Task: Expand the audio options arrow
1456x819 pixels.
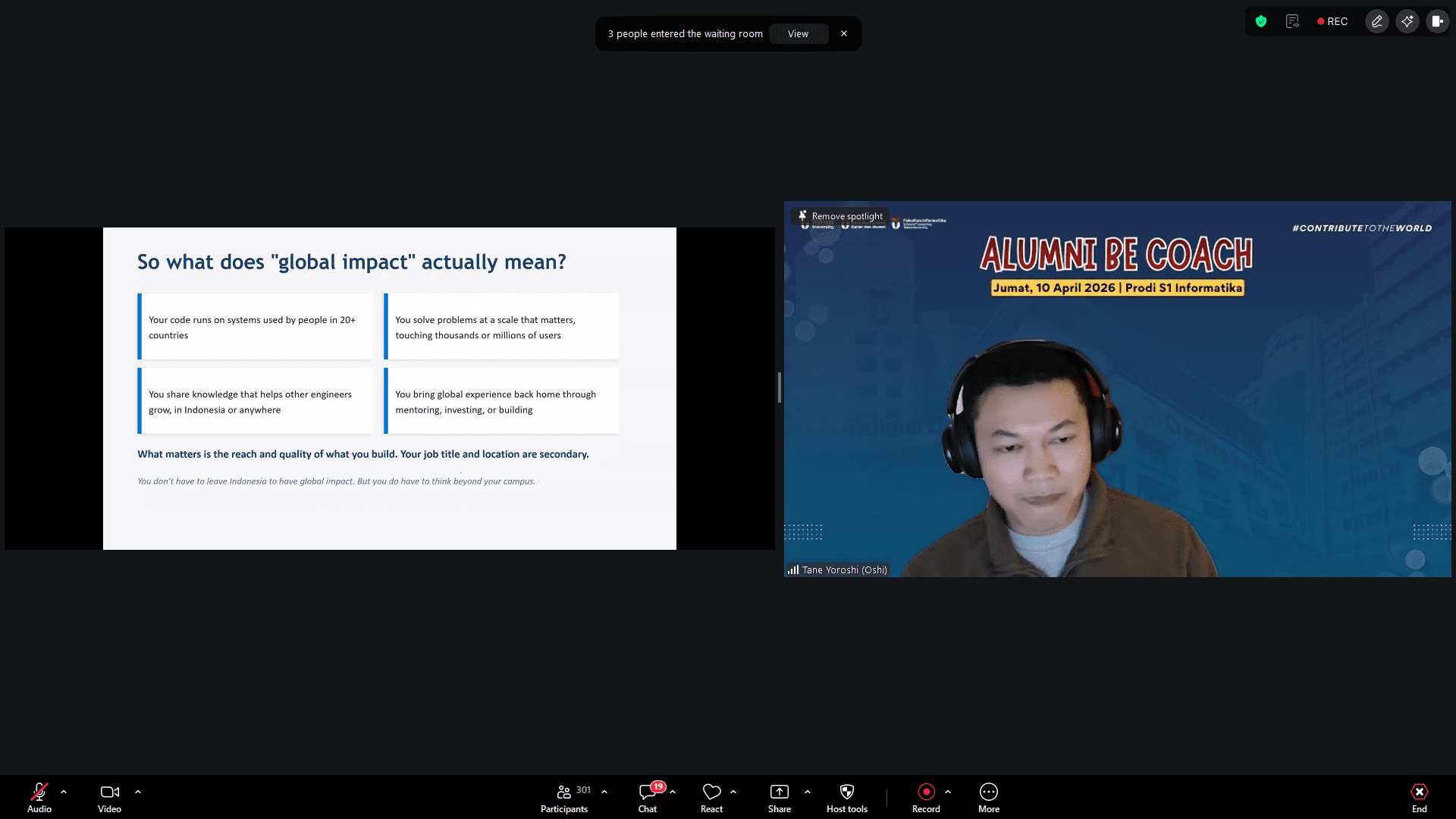Action: tap(64, 792)
